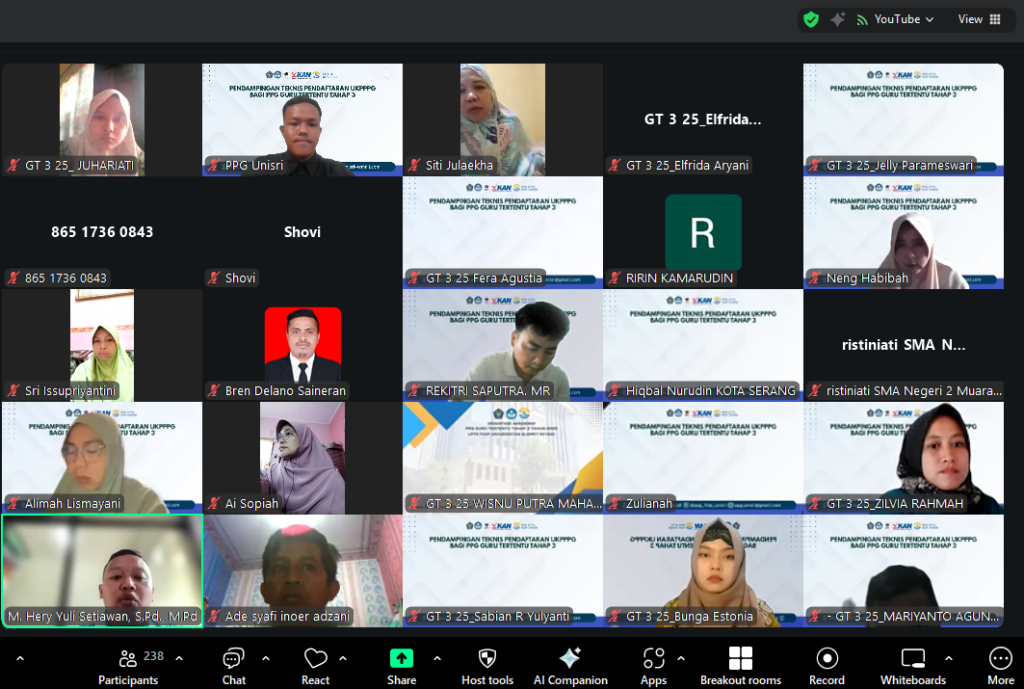
Task: Click the green Share screen button
Action: 401,665
